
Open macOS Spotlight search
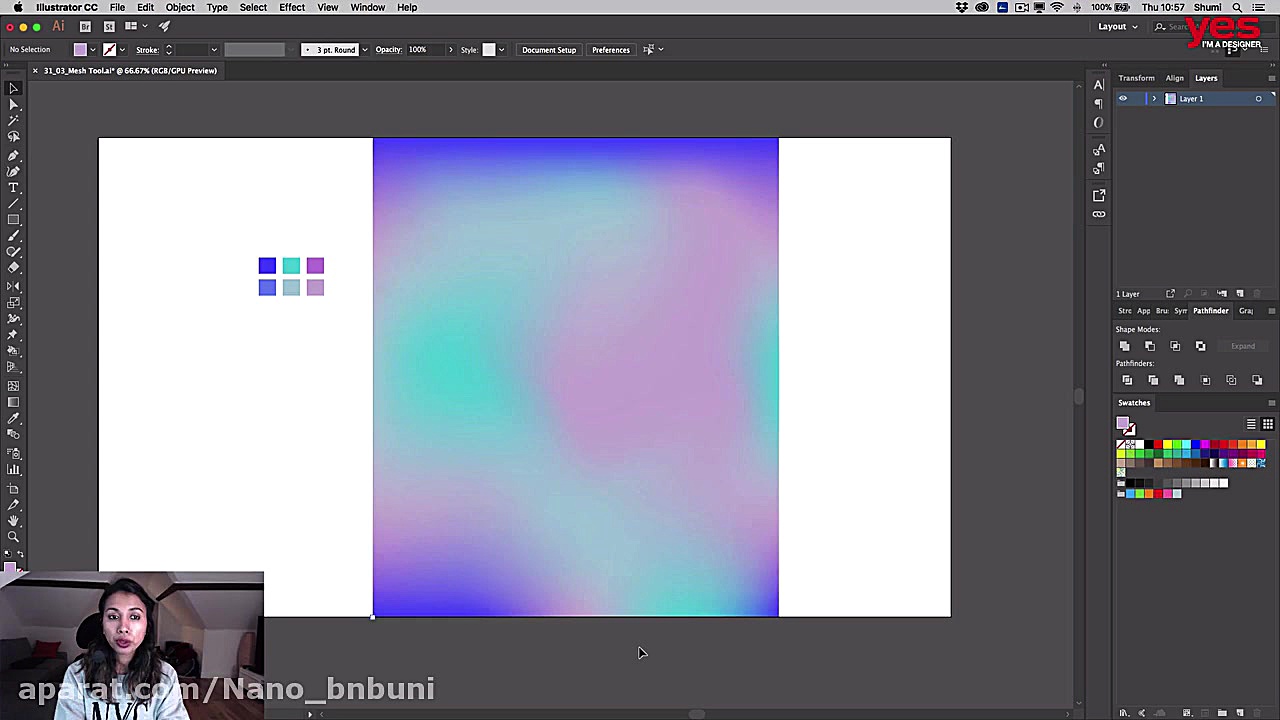1237,7
